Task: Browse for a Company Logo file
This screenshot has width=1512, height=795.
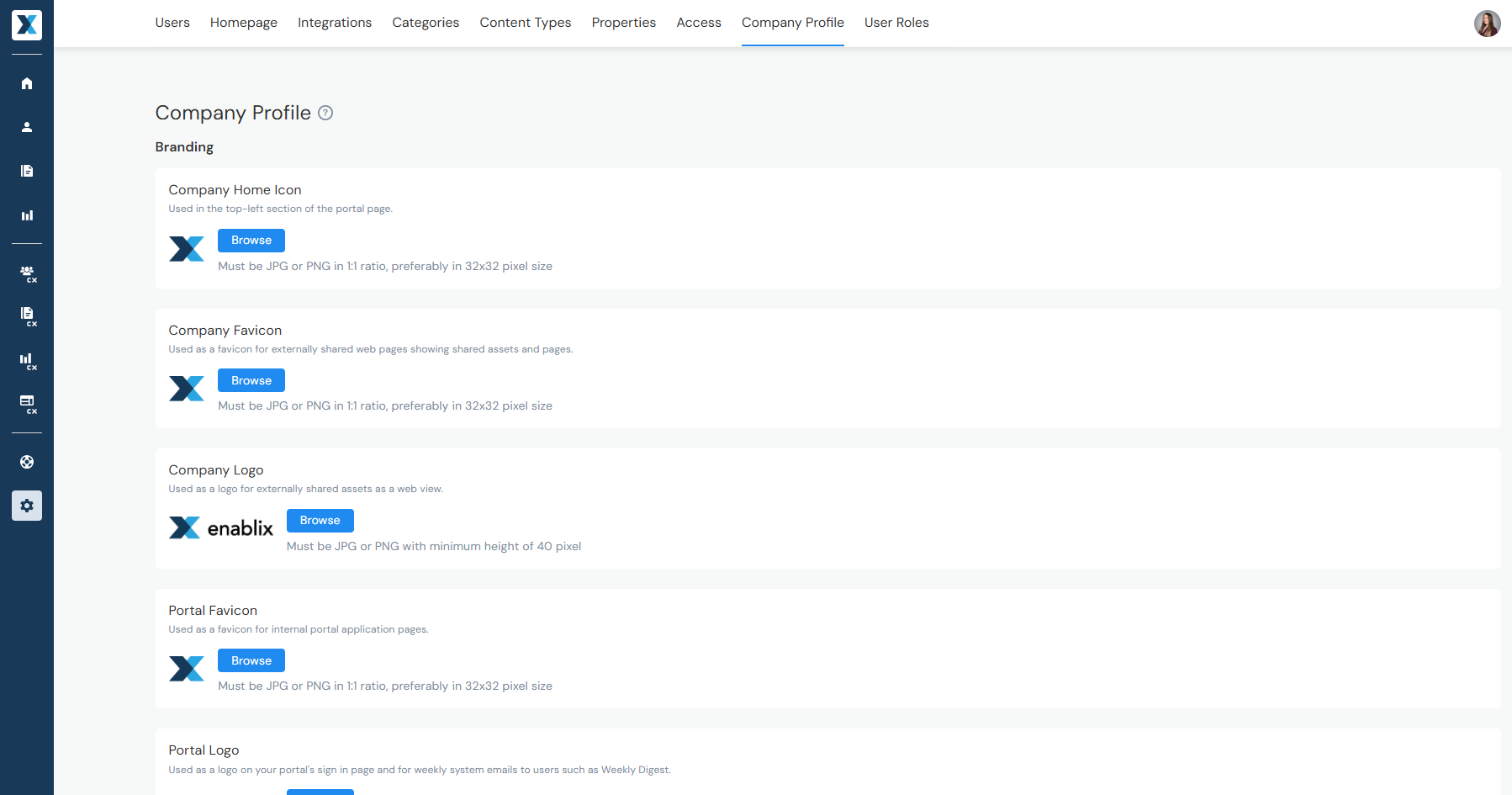Action: click(x=320, y=521)
